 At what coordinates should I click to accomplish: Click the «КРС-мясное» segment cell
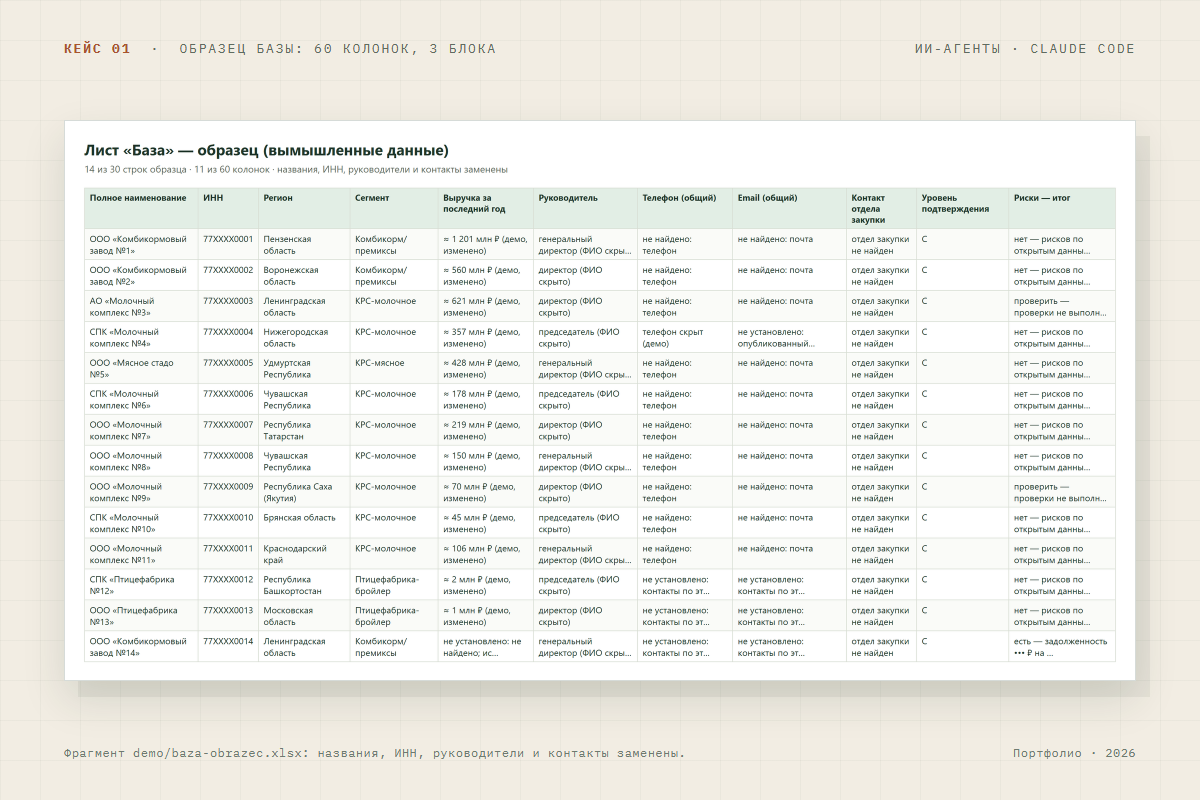[x=394, y=369]
